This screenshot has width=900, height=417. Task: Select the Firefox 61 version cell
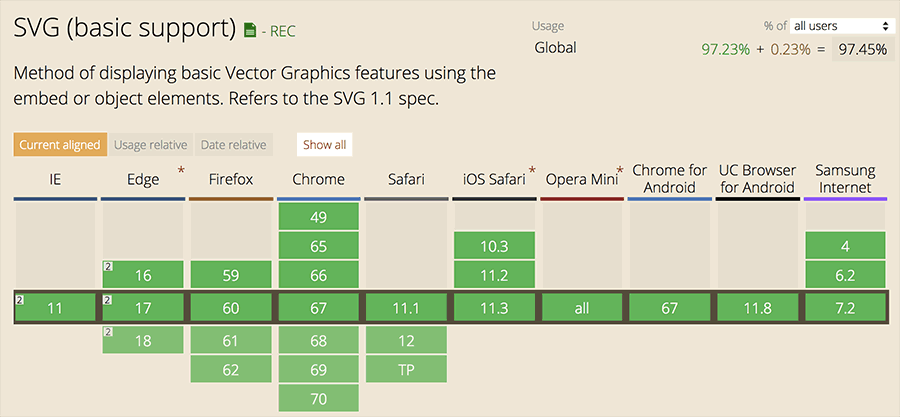[231, 340]
